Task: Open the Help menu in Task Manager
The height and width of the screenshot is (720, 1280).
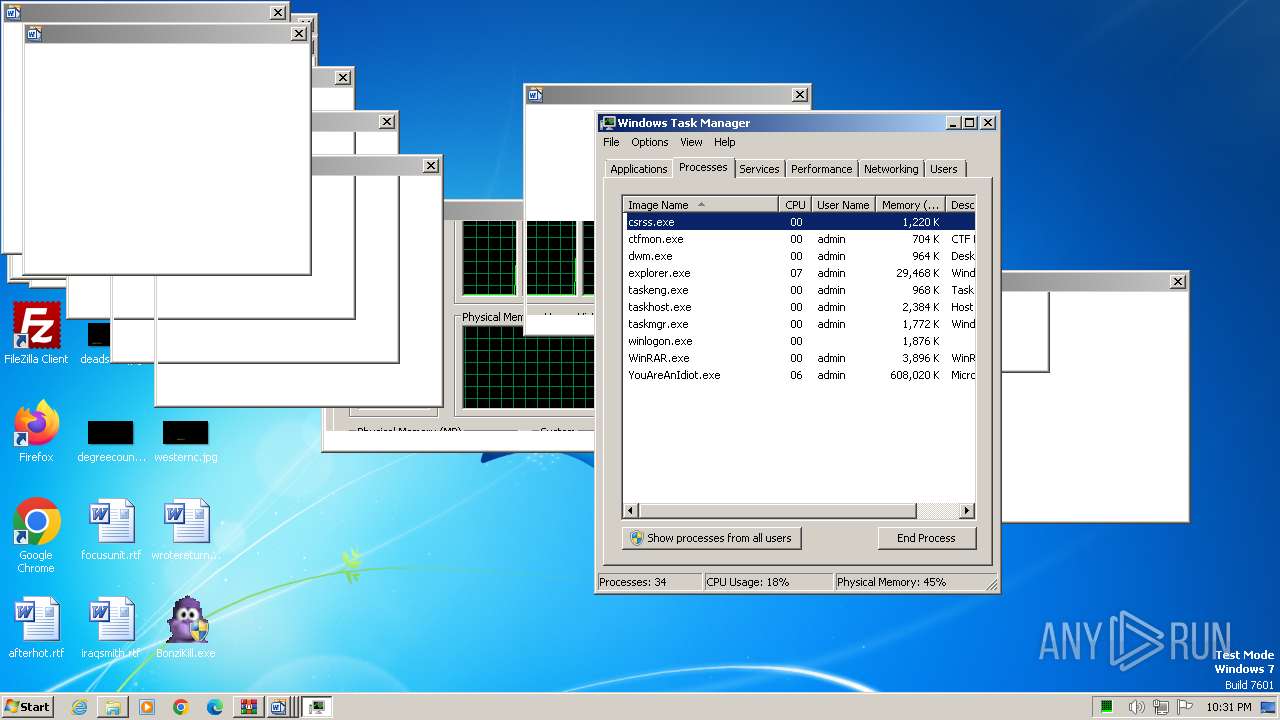Action: pos(725,142)
